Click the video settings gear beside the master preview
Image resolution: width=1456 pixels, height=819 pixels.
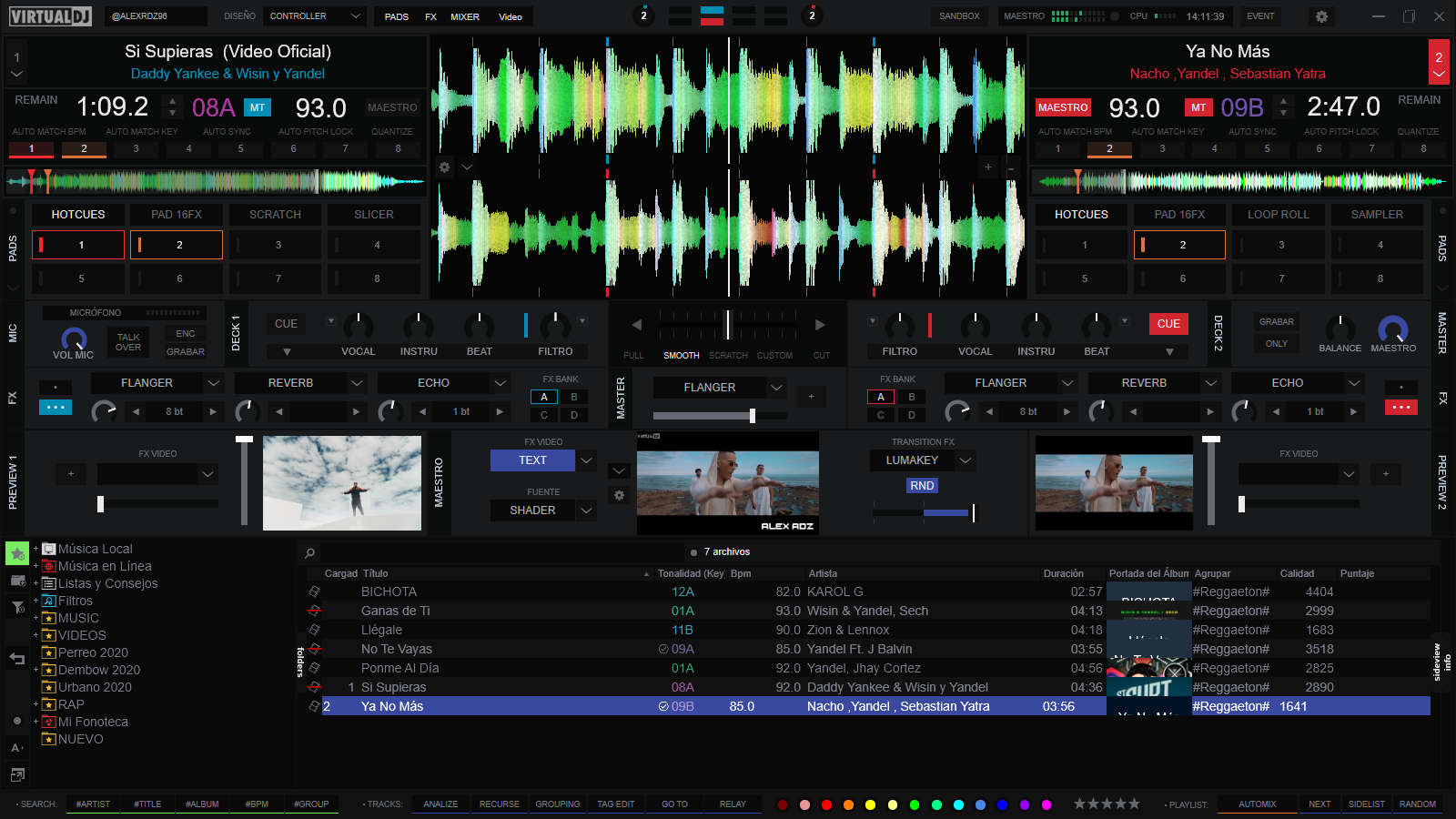click(x=619, y=496)
